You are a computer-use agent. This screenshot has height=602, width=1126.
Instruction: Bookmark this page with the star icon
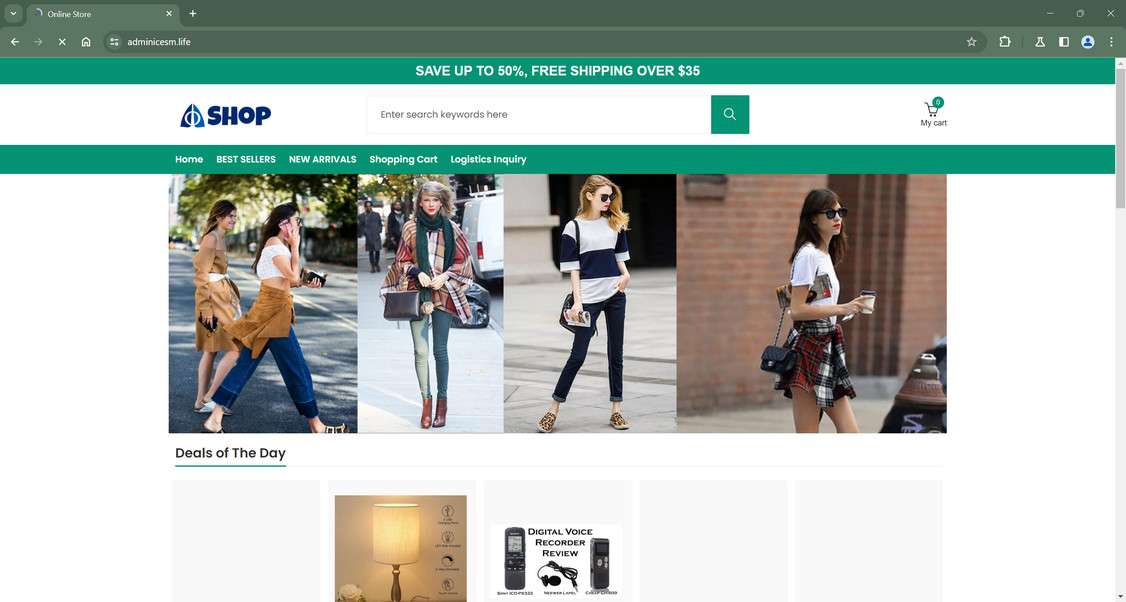point(972,42)
